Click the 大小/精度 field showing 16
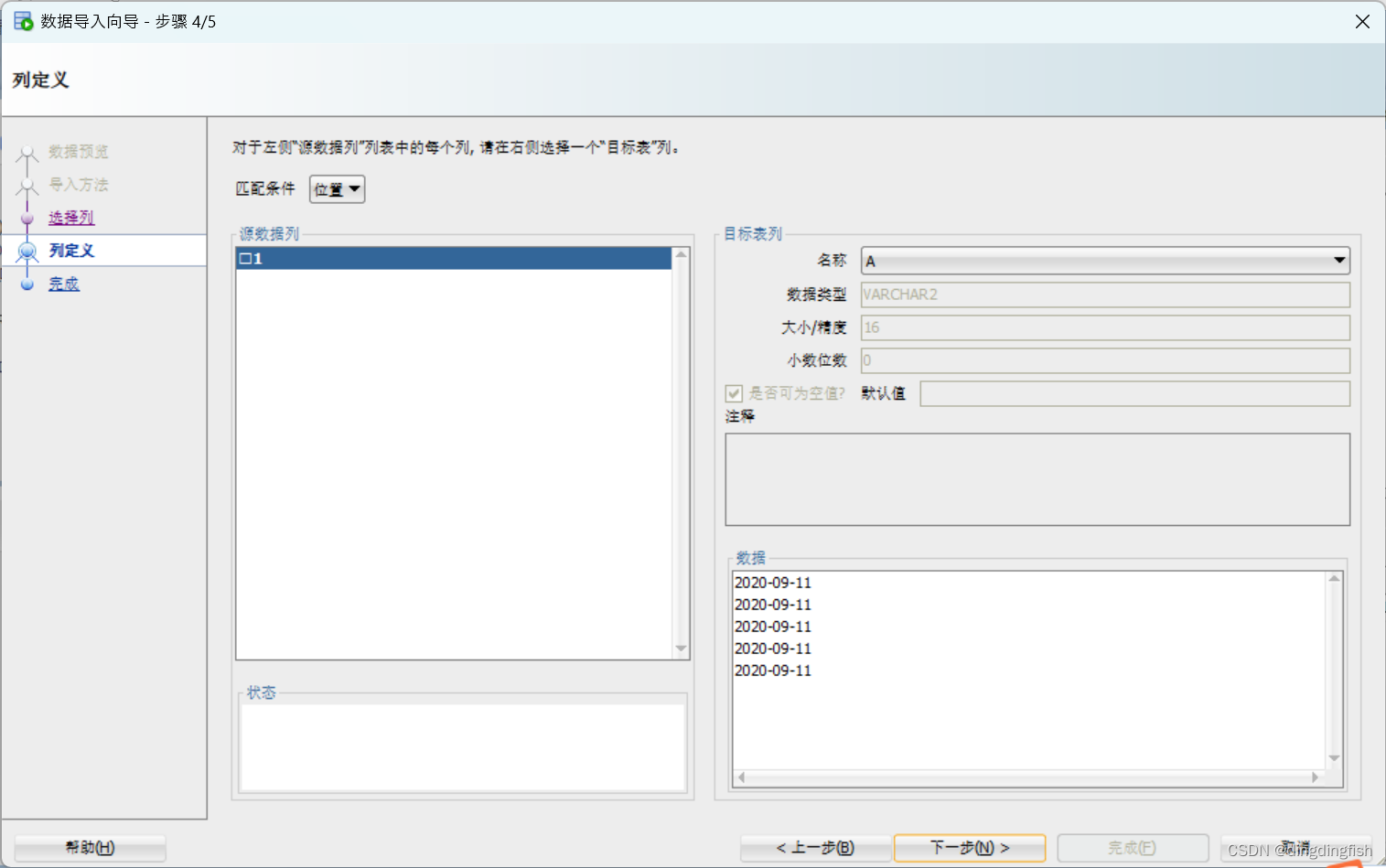 coord(1105,327)
